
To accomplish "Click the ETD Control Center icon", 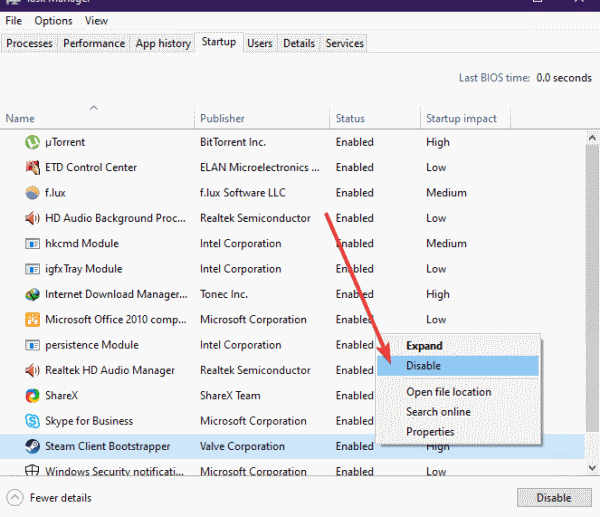I will coord(33,168).
